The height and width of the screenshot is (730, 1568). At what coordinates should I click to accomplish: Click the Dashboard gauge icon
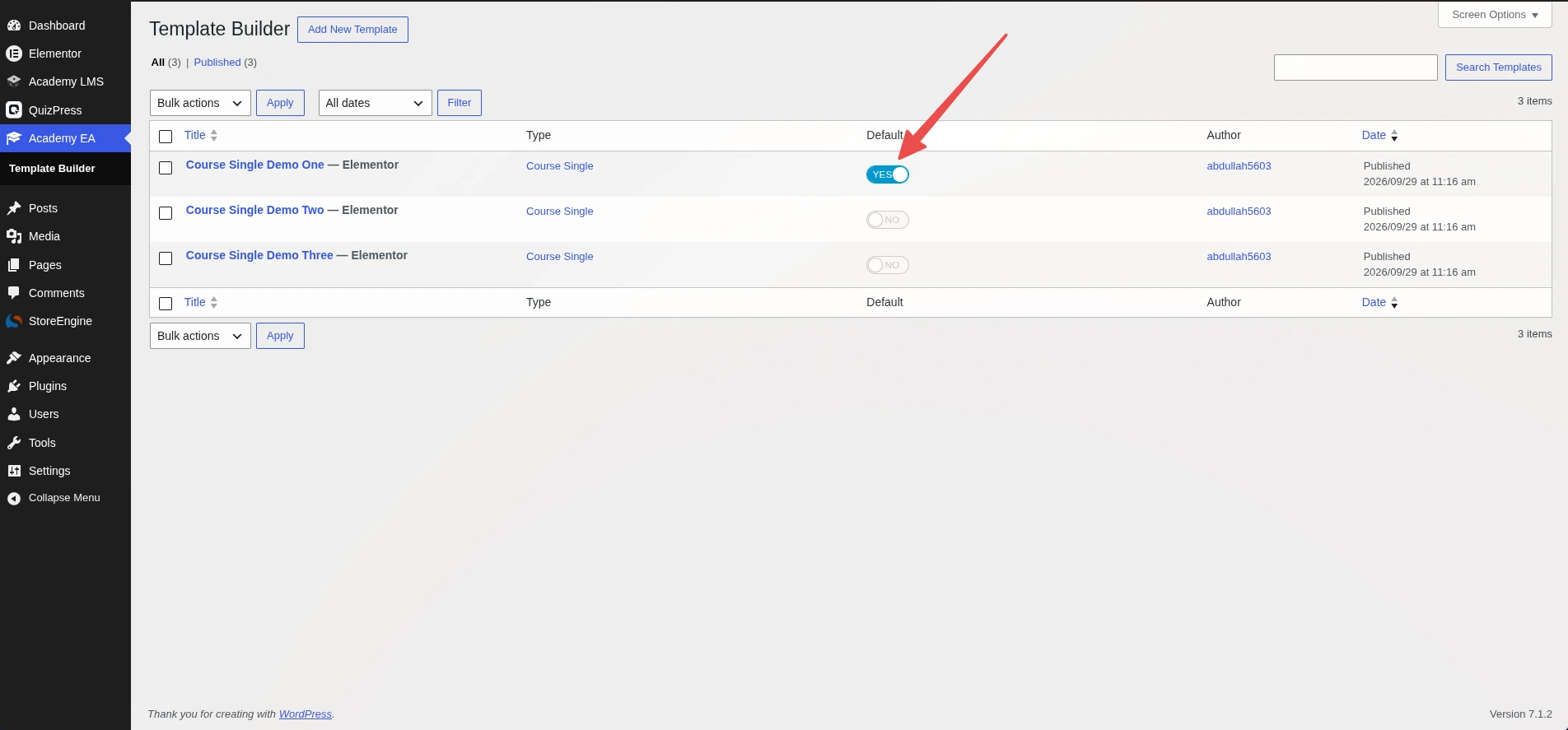click(x=14, y=26)
